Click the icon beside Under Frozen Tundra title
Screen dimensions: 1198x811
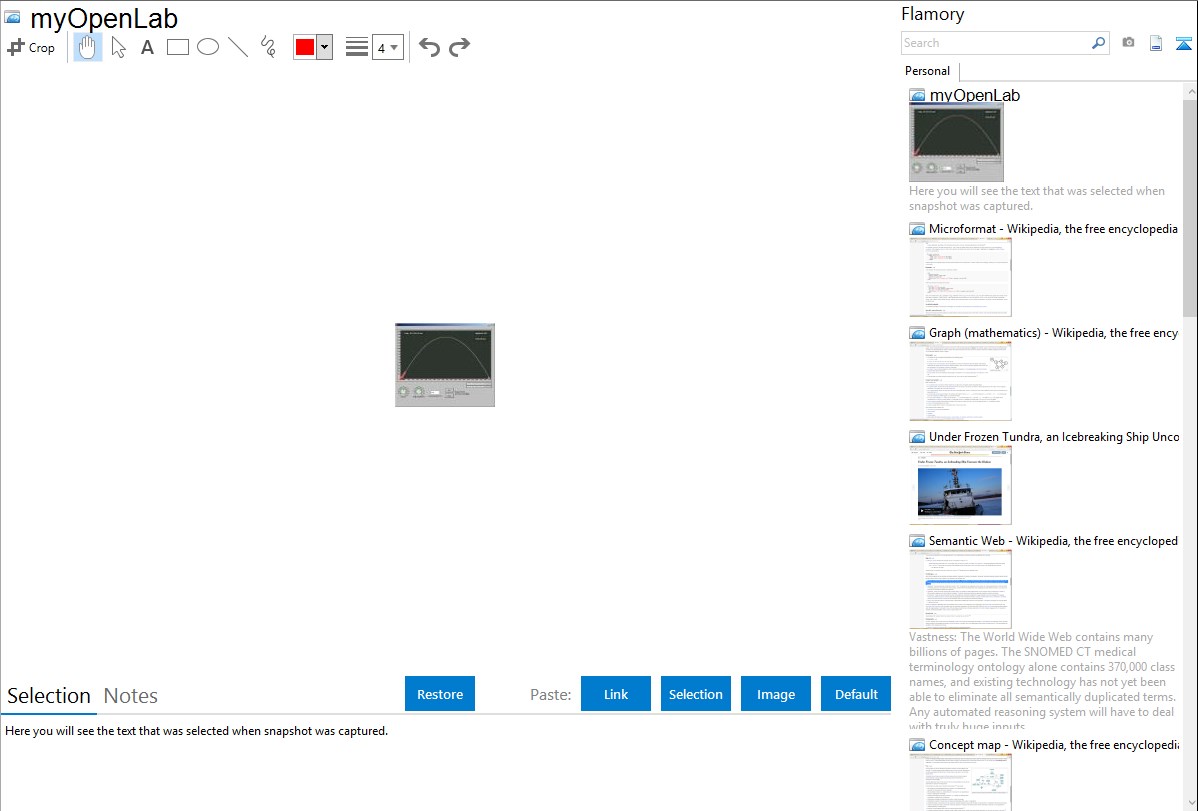coord(918,437)
